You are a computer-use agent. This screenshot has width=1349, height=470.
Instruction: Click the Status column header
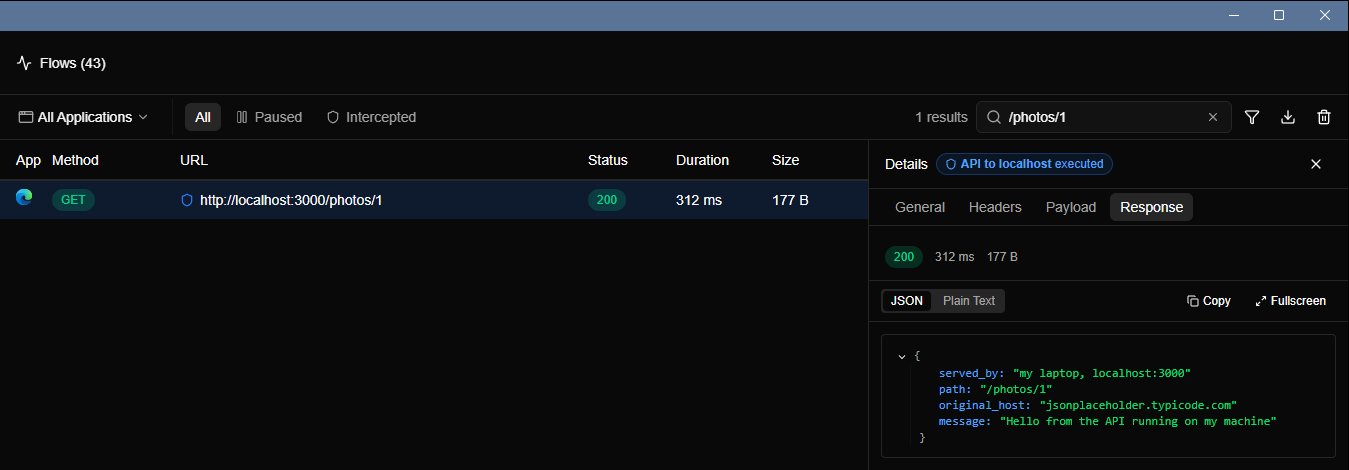[608, 160]
